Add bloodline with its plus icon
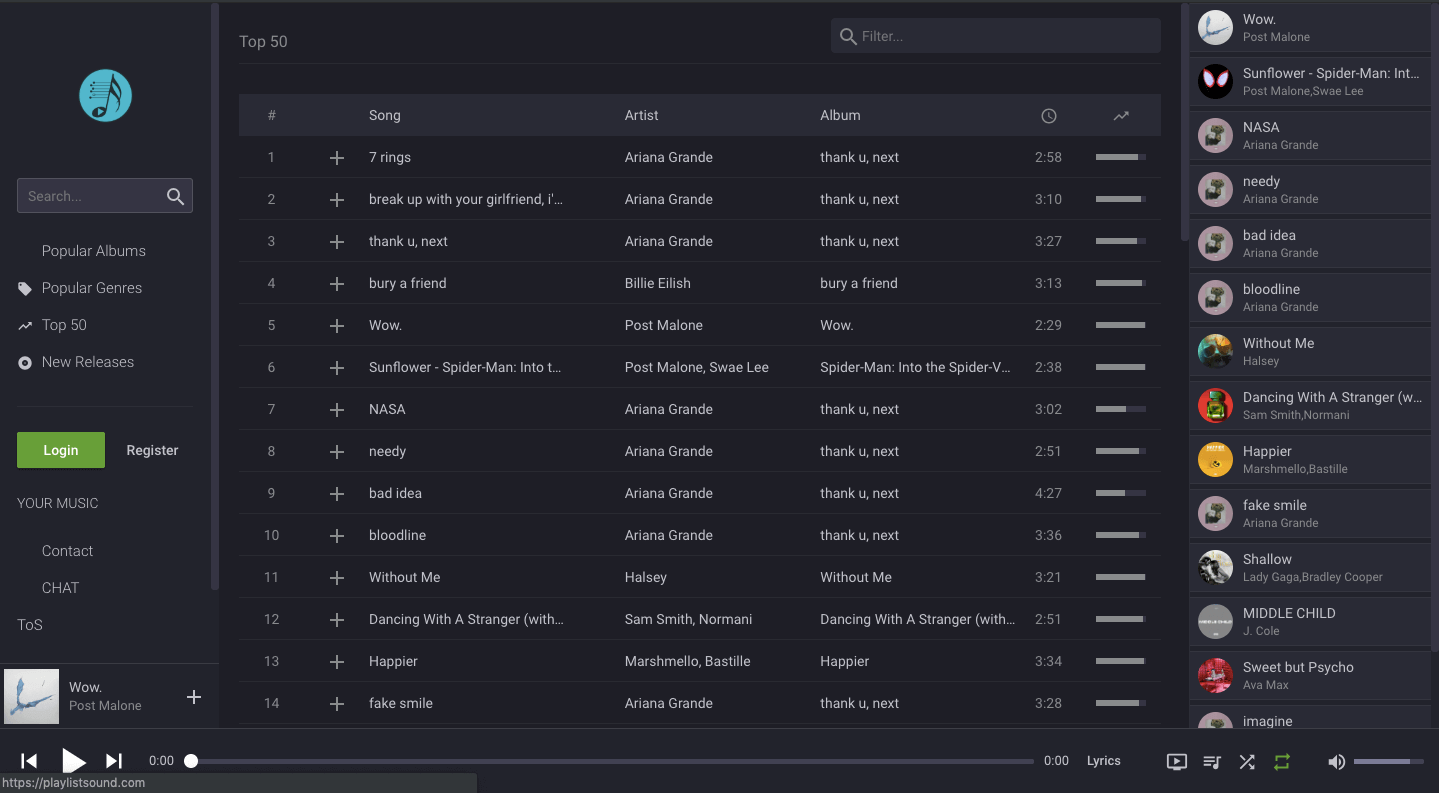The width and height of the screenshot is (1439, 793). (x=337, y=536)
